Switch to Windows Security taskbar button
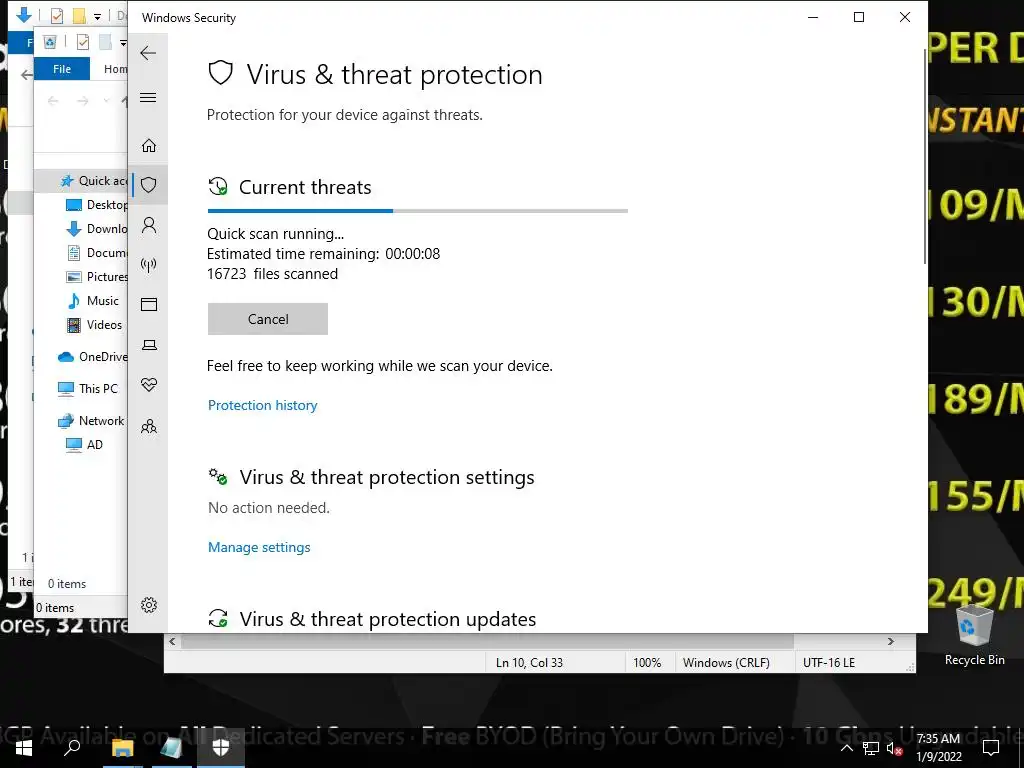 point(221,748)
